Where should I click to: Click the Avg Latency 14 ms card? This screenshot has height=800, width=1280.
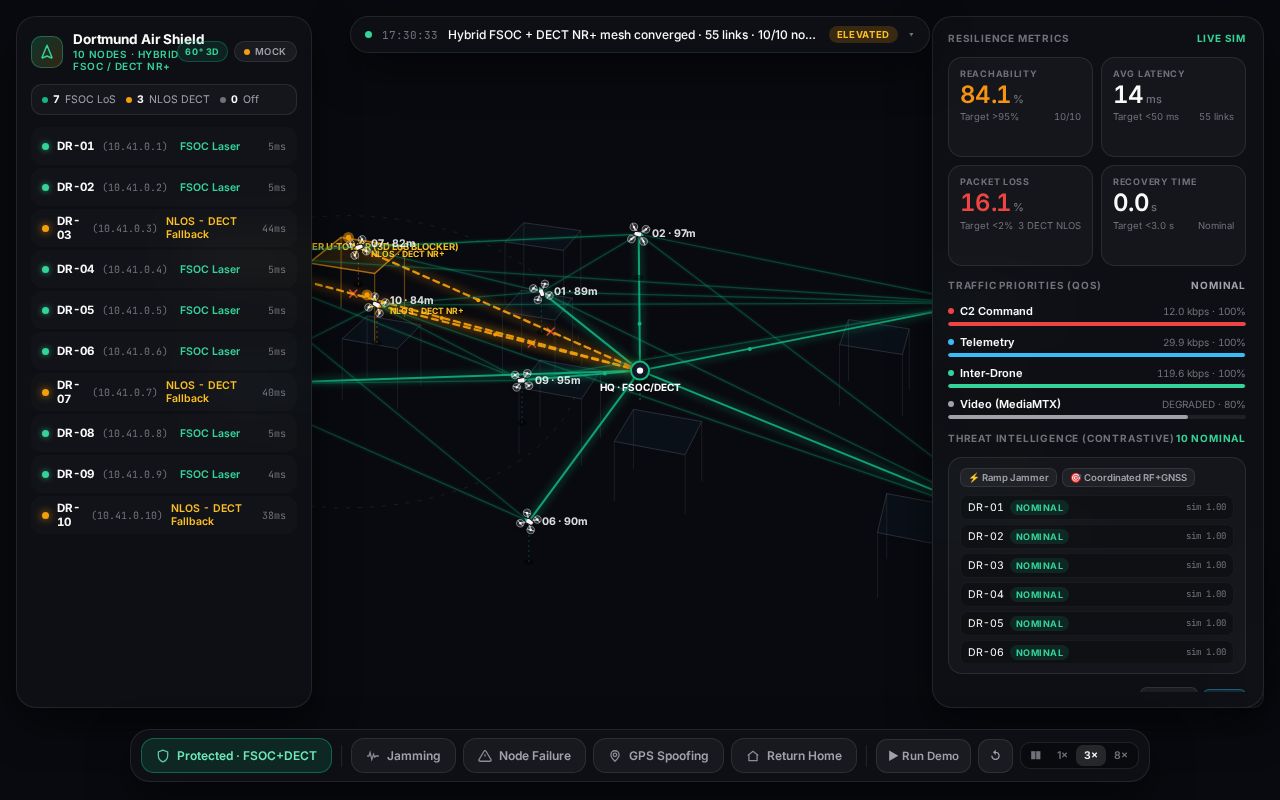(x=1173, y=107)
